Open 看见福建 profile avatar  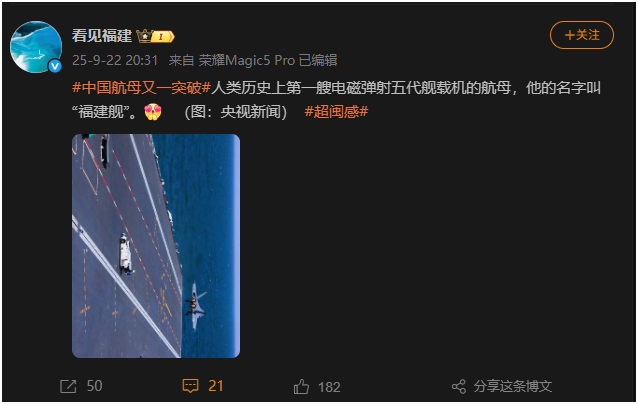click(36, 47)
